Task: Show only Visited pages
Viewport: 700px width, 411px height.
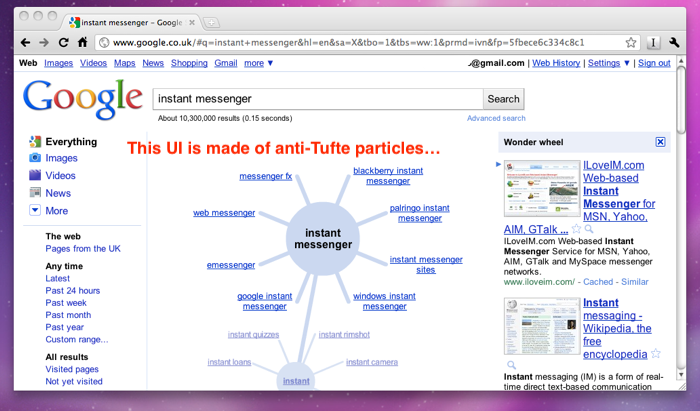Action: pyautogui.click(x=72, y=369)
